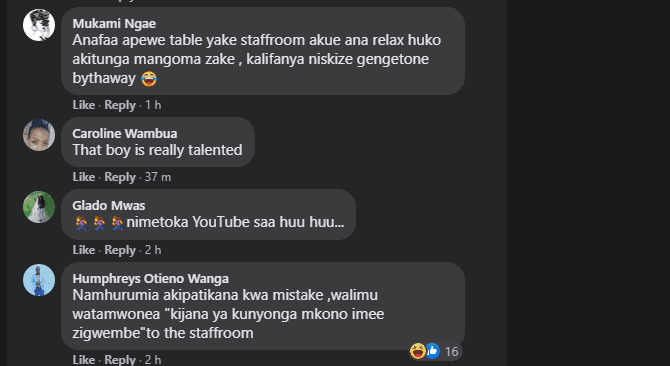Open Caroline Wambua's name link
Screen dimensions: 670x366
125,134
